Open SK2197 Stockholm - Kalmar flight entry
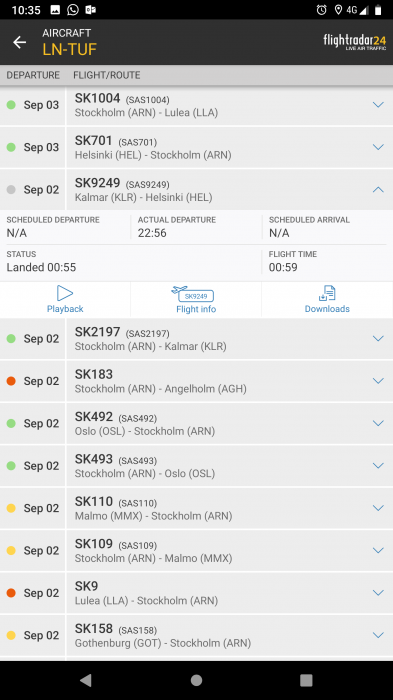 tap(196, 339)
